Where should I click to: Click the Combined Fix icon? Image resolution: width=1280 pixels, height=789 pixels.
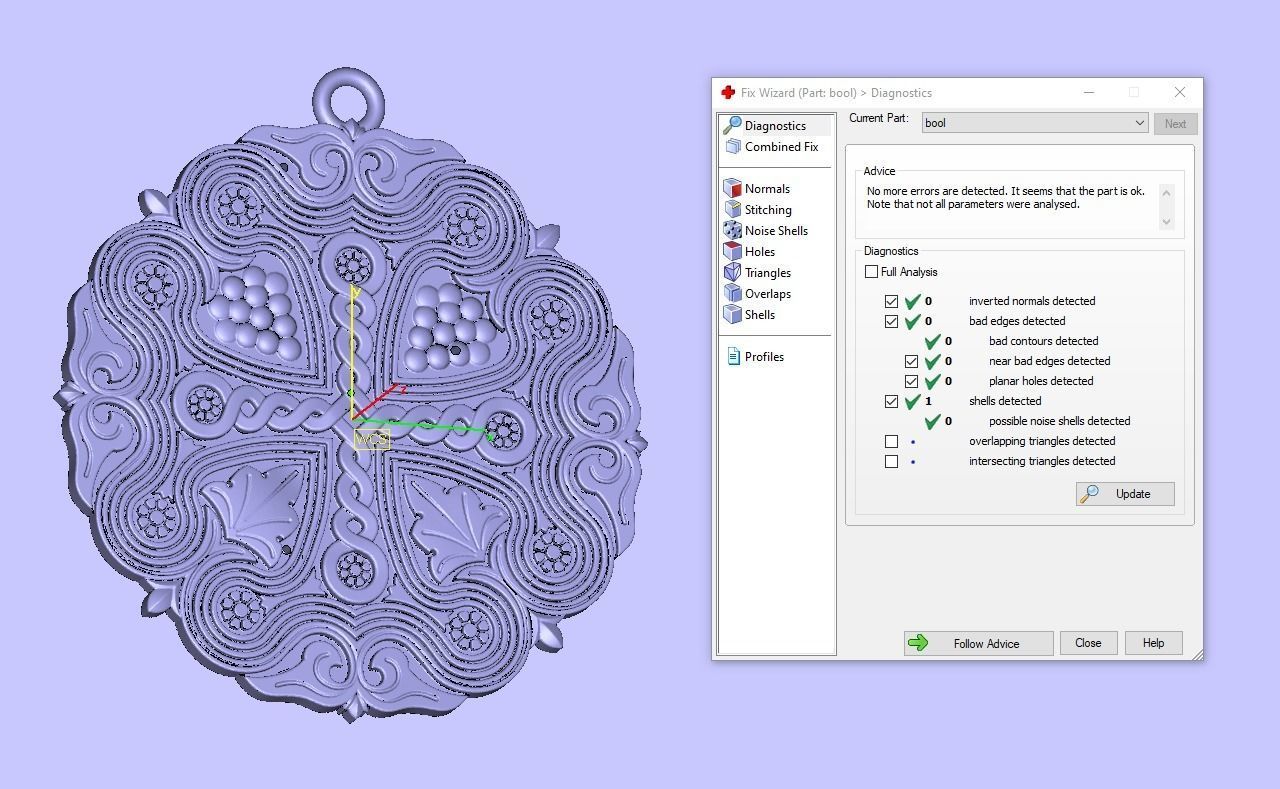[732, 146]
